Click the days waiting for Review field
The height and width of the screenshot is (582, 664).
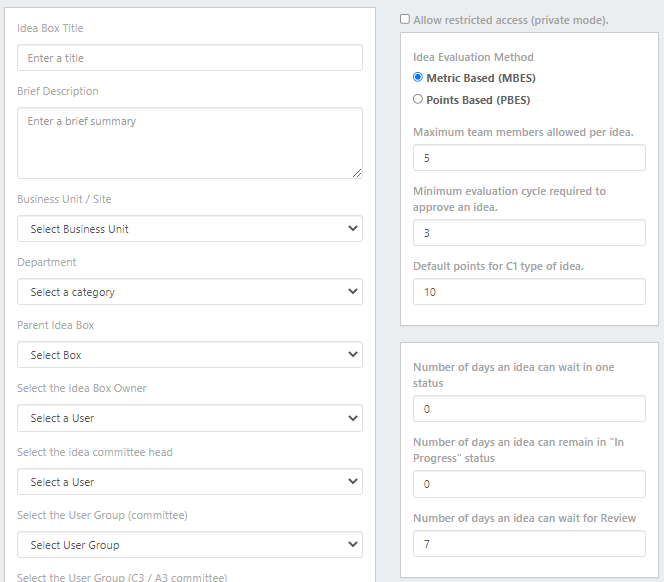pyautogui.click(x=529, y=544)
